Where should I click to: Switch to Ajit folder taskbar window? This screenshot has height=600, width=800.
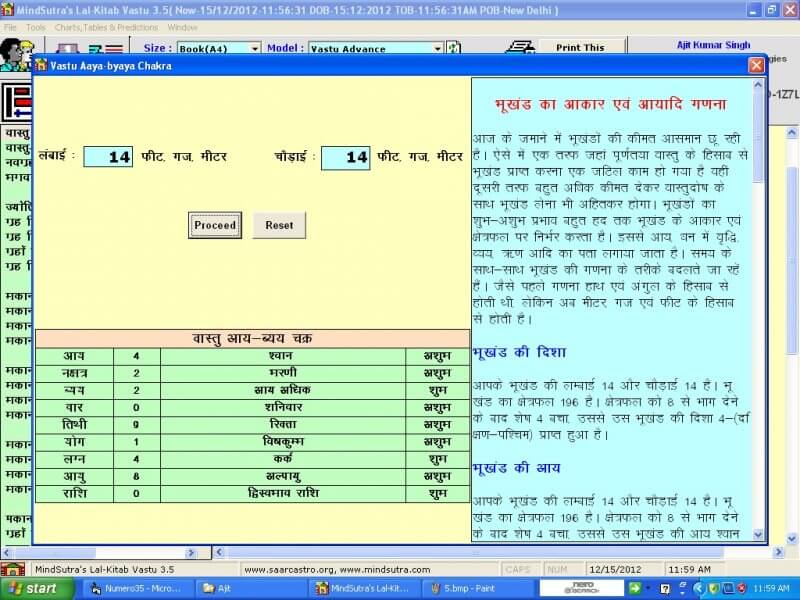[252, 588]
